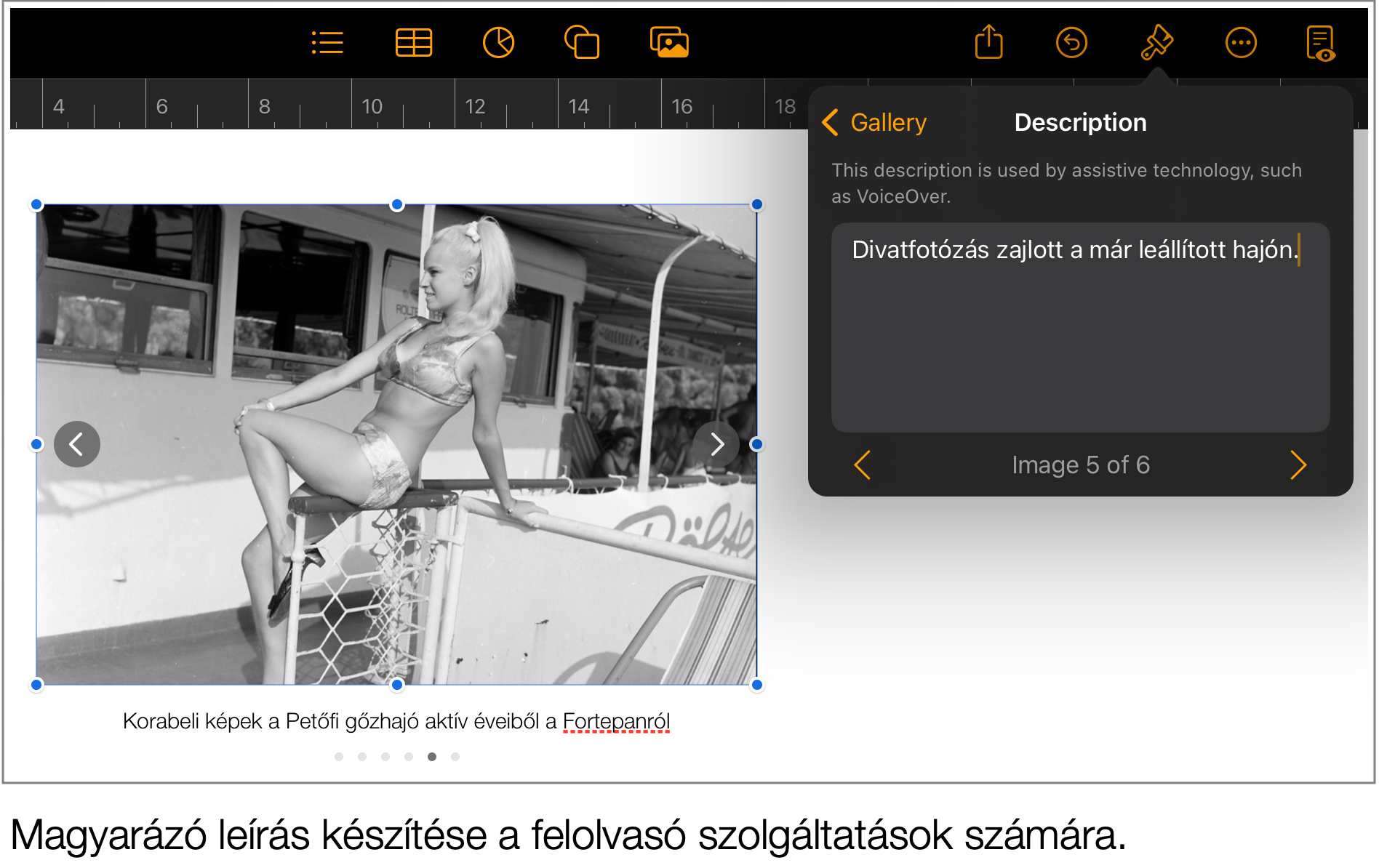Click the bottom-right selection handle
Screen dimensions: 1379x868
tap(757, 684)
